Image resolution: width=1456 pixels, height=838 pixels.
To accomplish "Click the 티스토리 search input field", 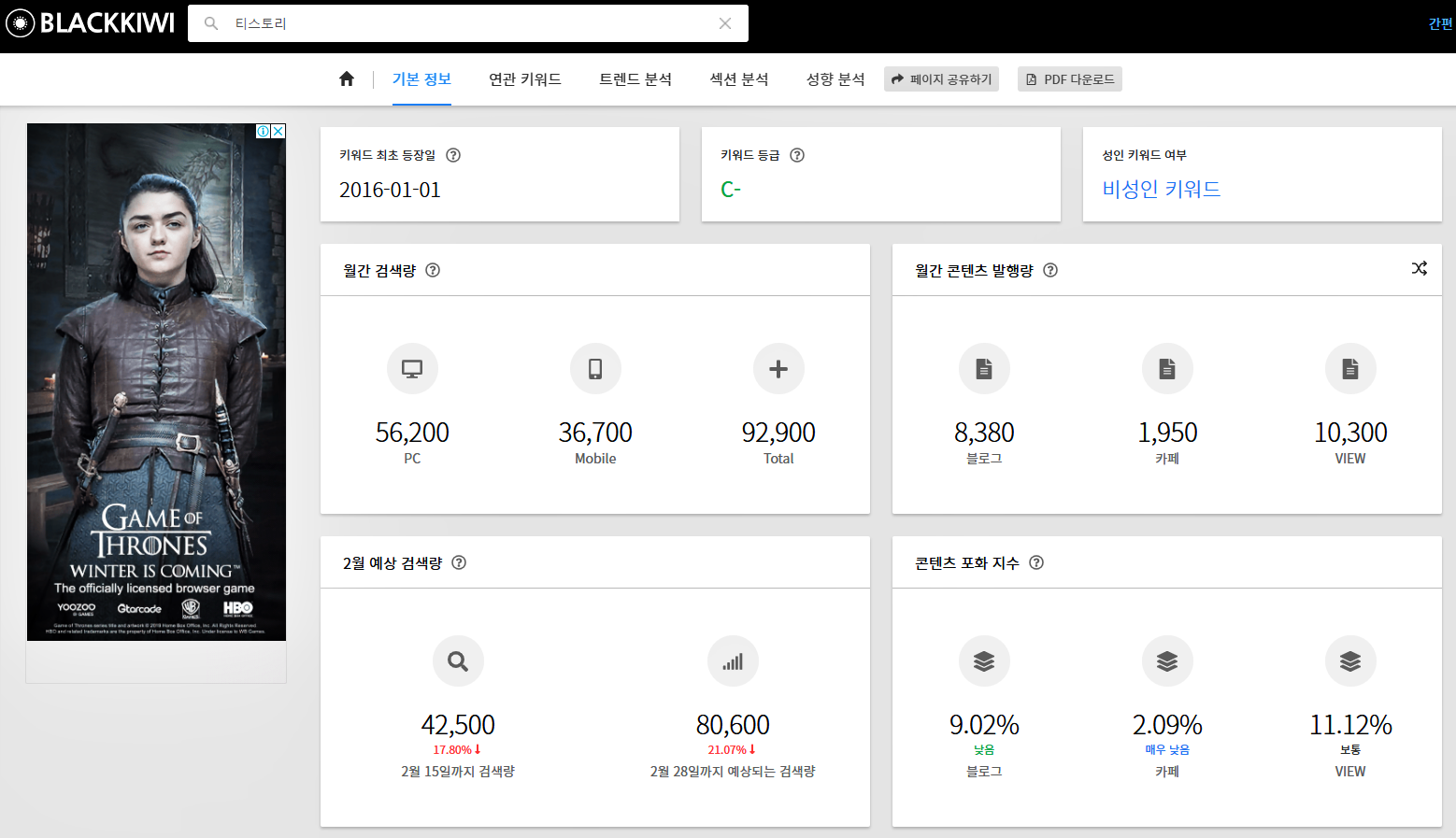I will pyautogui.click(x=467, y=23).
